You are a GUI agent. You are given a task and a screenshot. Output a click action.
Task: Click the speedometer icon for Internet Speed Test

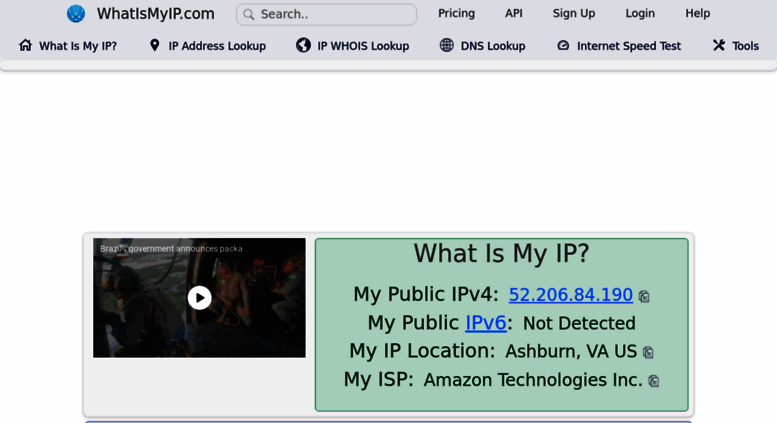(x=563, y=46)
